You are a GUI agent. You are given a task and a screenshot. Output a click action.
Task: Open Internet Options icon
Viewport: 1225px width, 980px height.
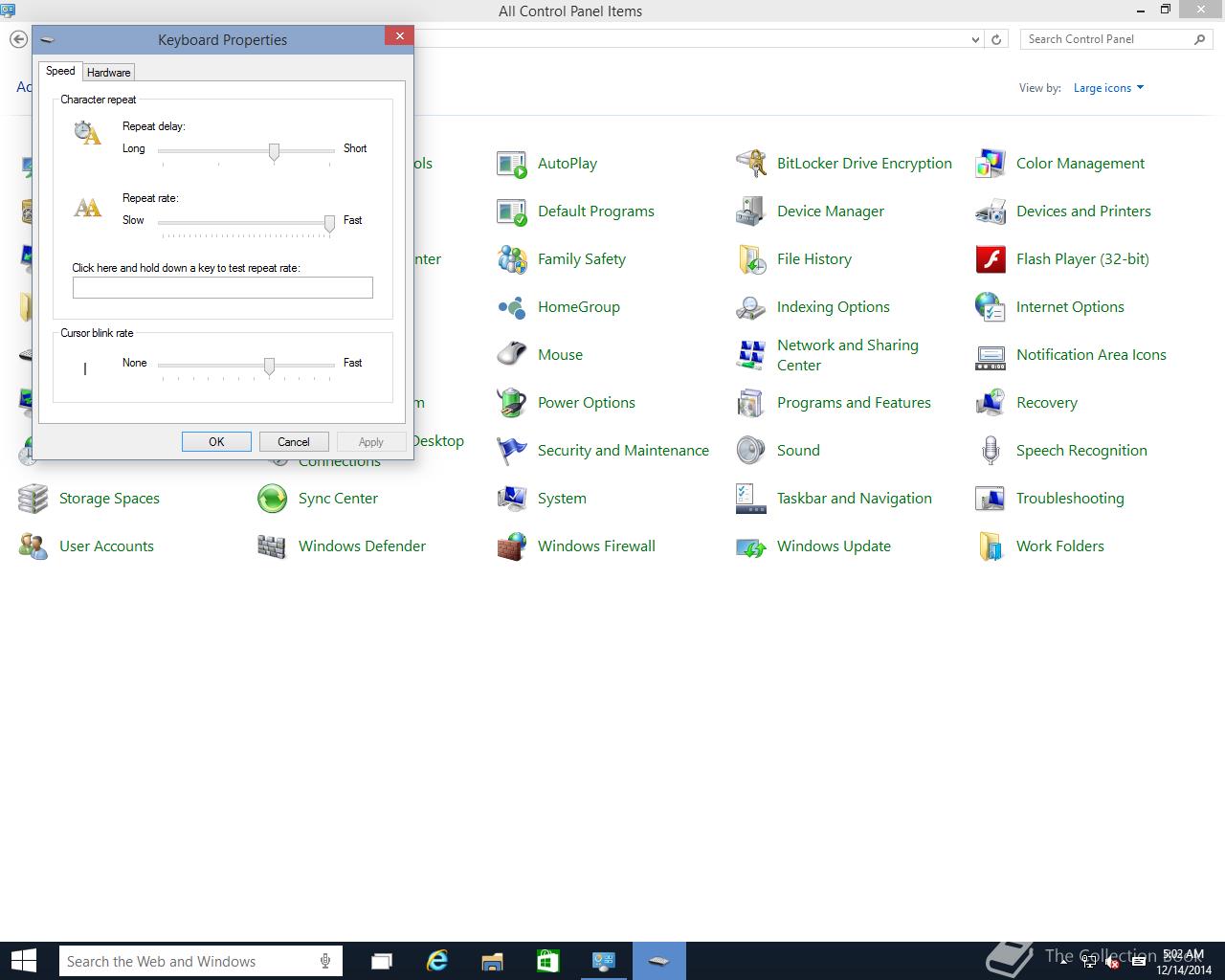point(991,307)
